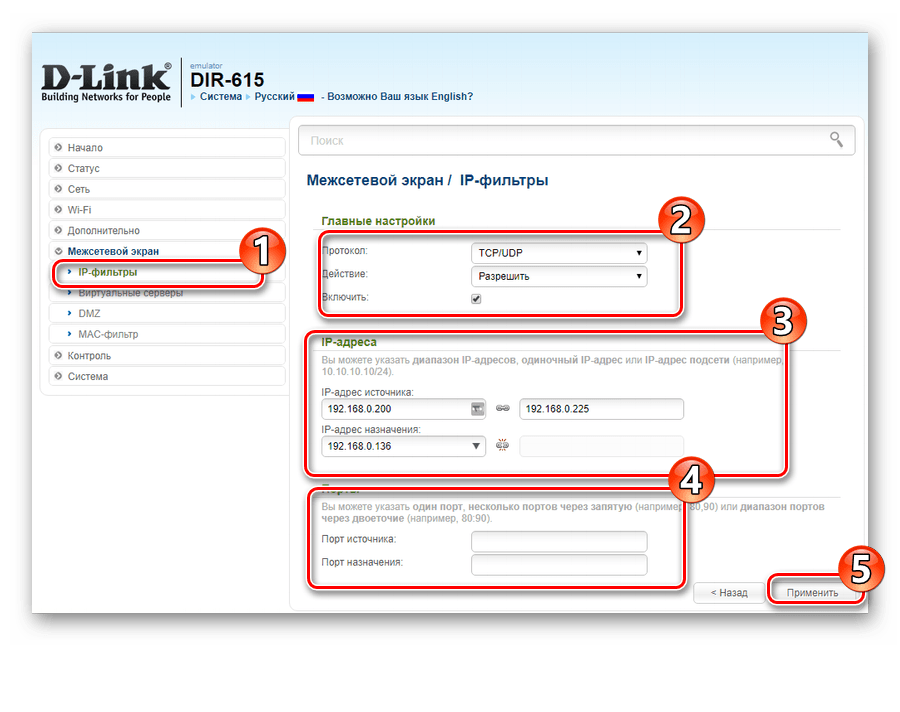Toggle the source IP range link icon

coord(503,408)
